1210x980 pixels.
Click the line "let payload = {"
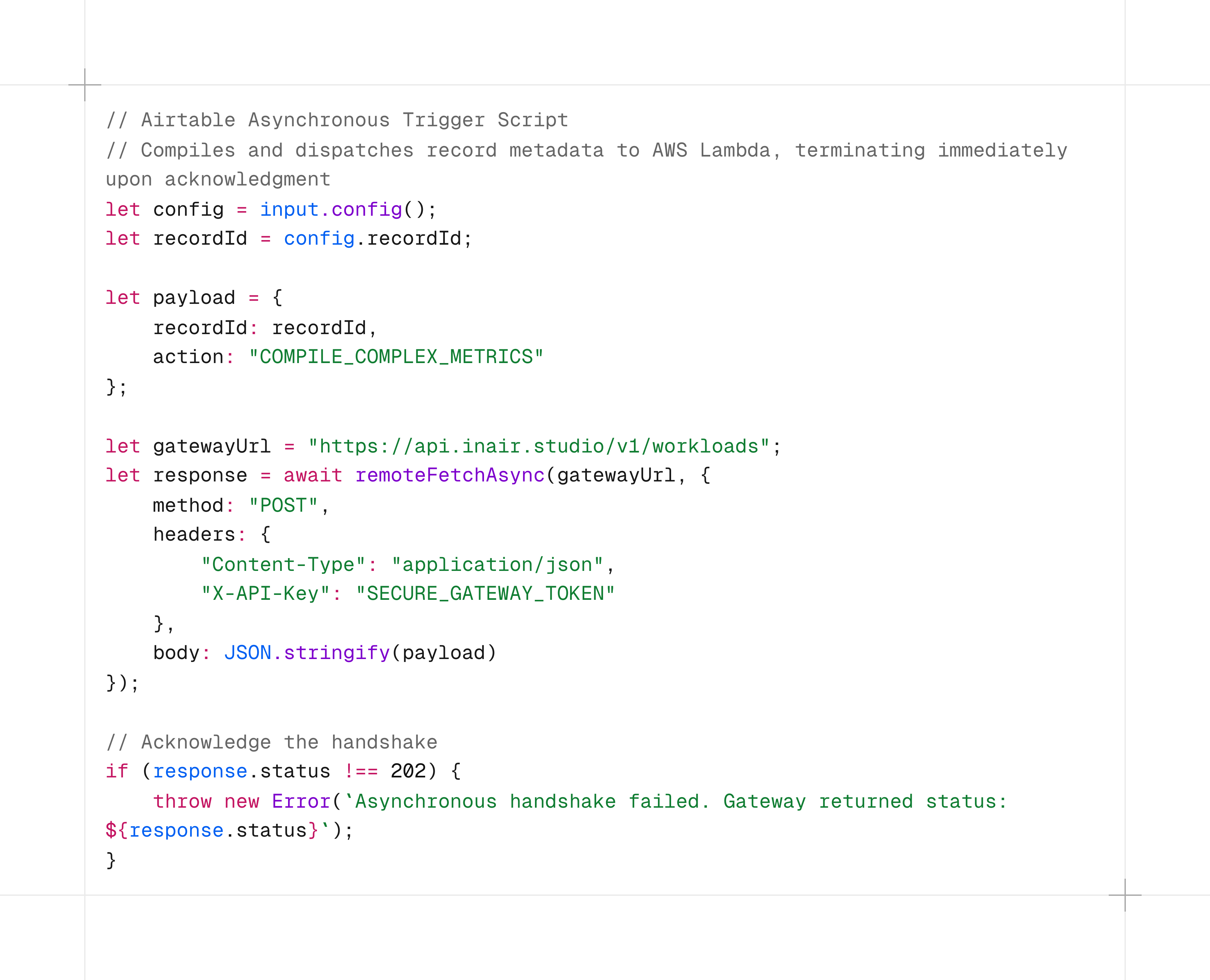click(194, 298)
